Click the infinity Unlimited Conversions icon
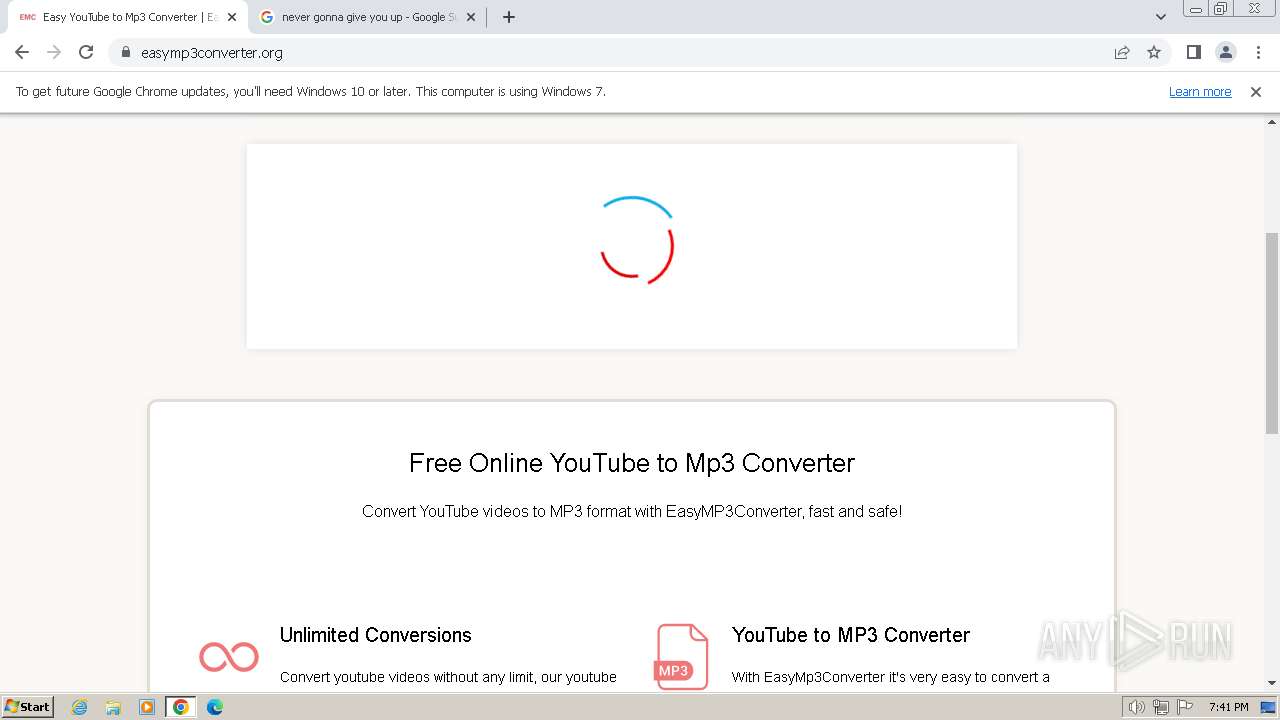Screen dimensions: 1280x720 (229, 657)
